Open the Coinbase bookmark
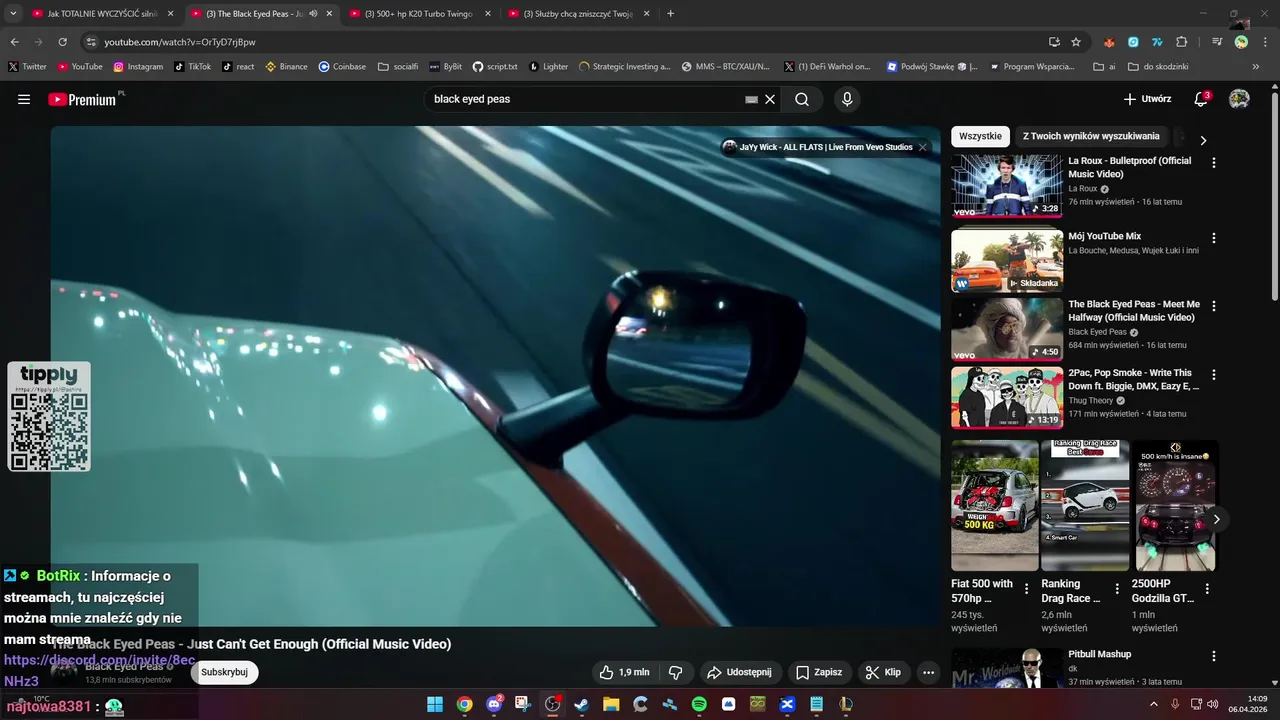This screenshot has height=720, width=1280. coord(342,67)
